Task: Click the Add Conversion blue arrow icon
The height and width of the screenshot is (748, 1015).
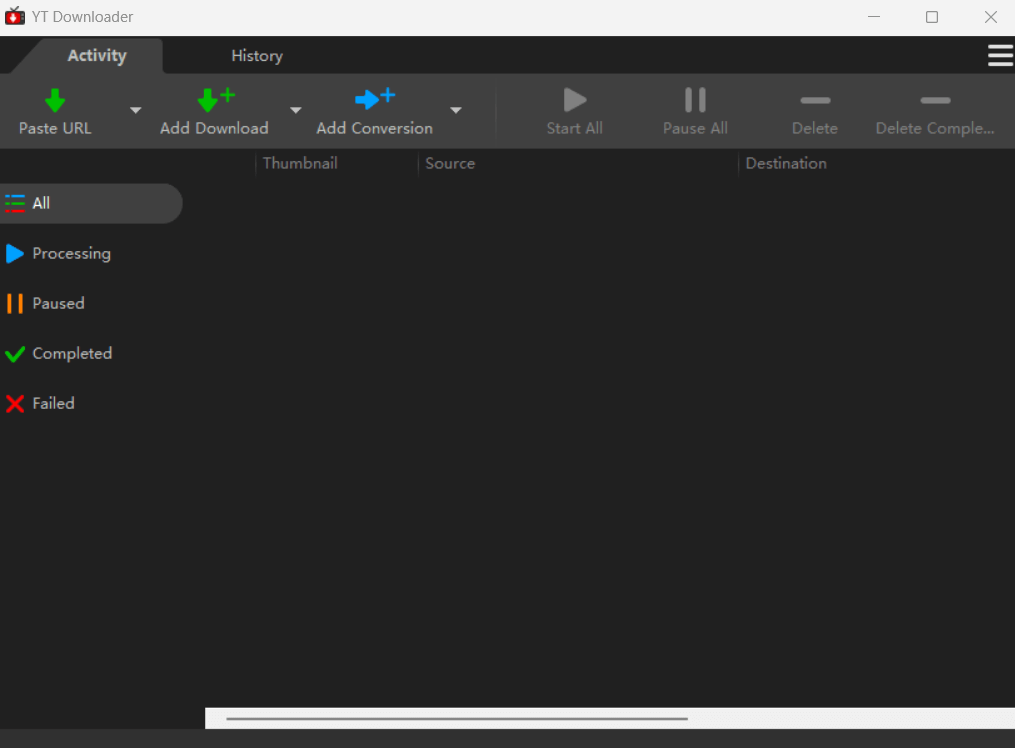Action: (374, 99)
